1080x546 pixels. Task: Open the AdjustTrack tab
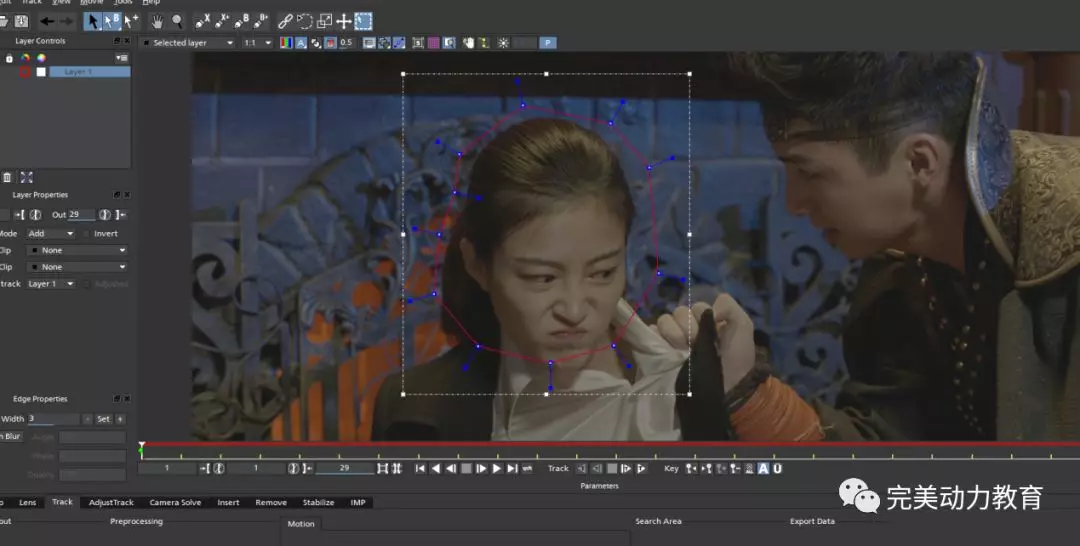coord(111,503)
